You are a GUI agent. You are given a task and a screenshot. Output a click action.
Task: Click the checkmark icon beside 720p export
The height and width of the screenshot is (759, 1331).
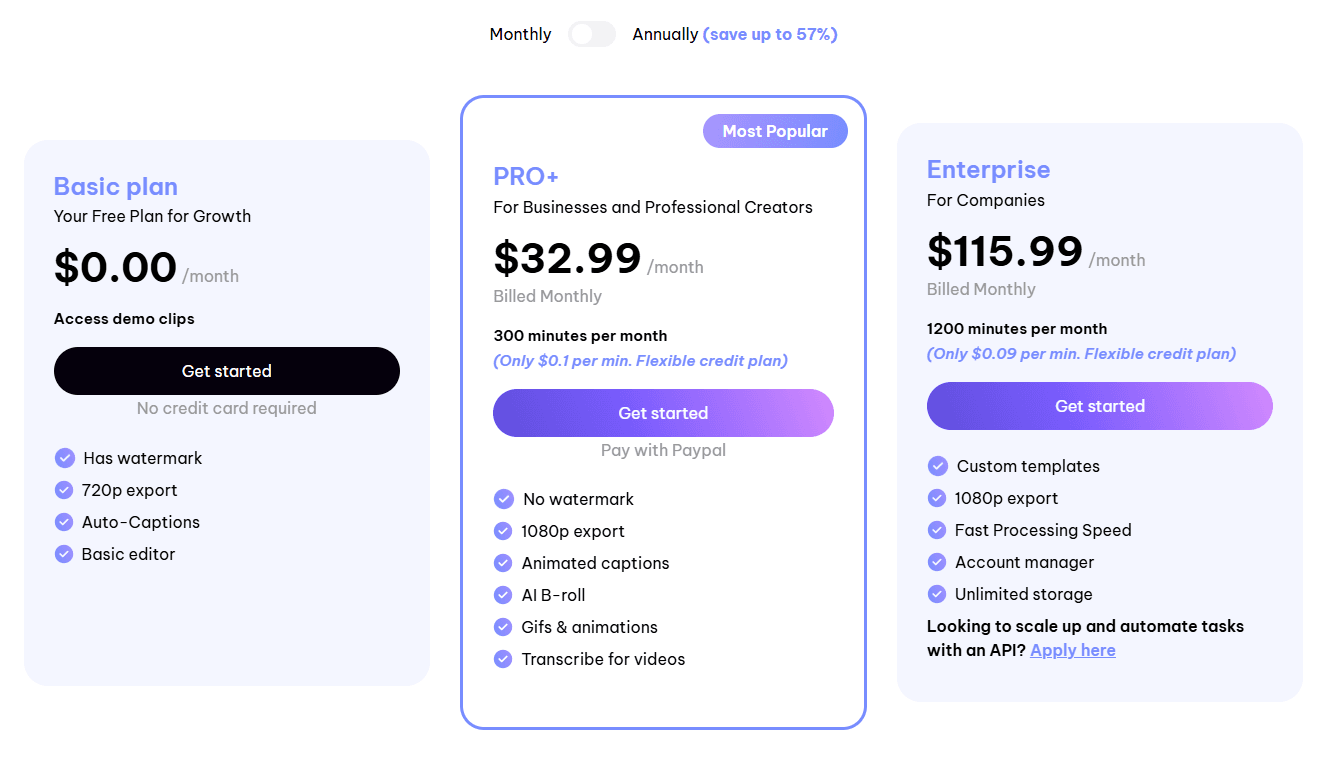click(64, 490)
